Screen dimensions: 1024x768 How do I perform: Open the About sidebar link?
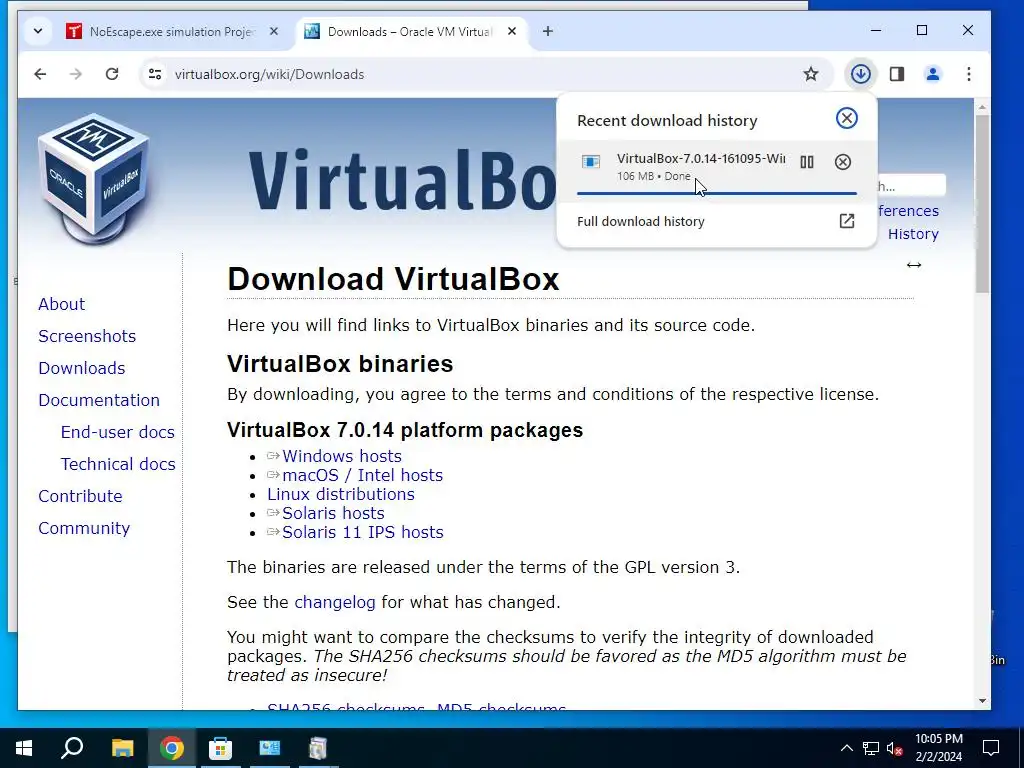(x=61, y=304)
